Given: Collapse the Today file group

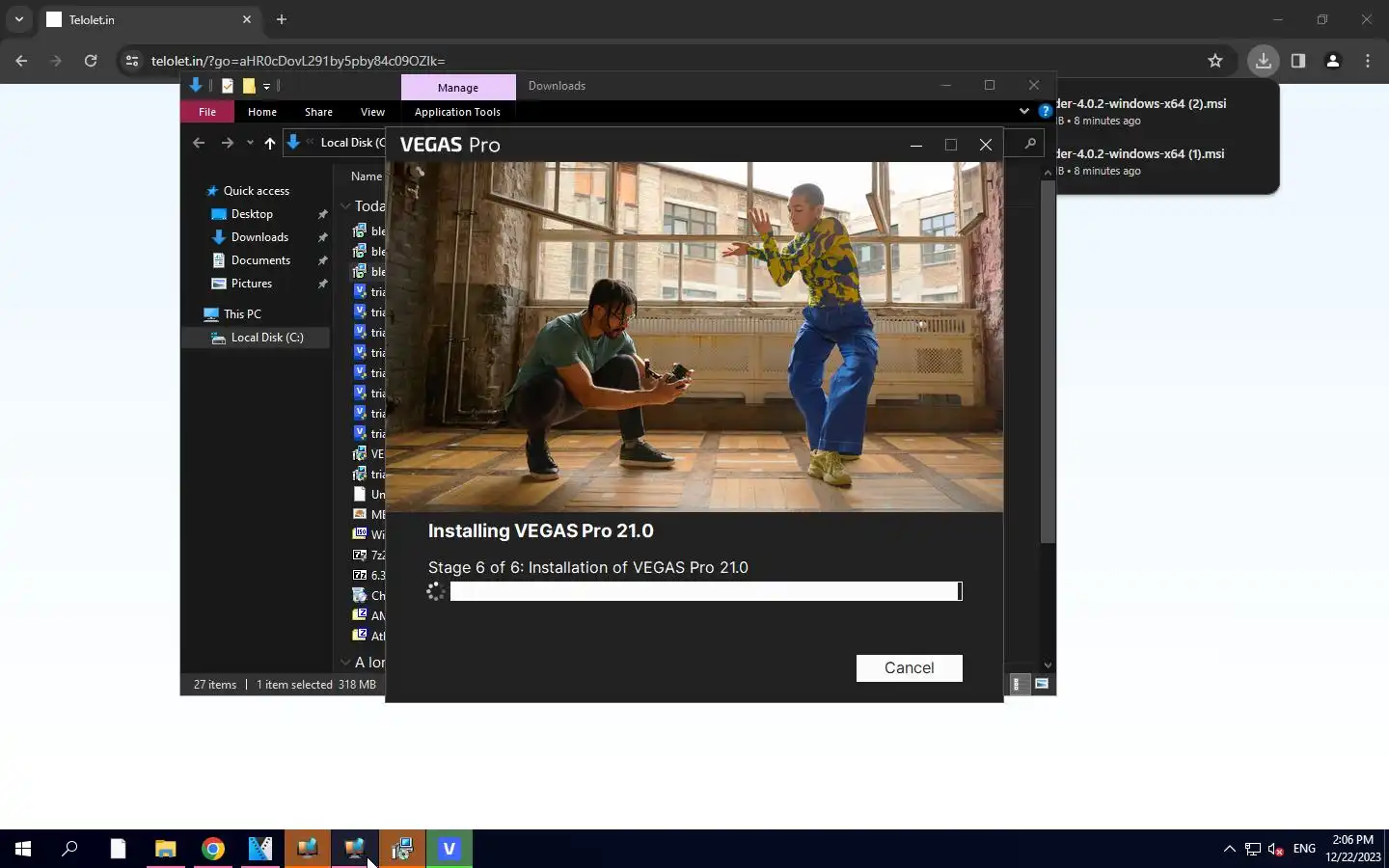Looking at the screenshot, I should (x=345, y=206).
